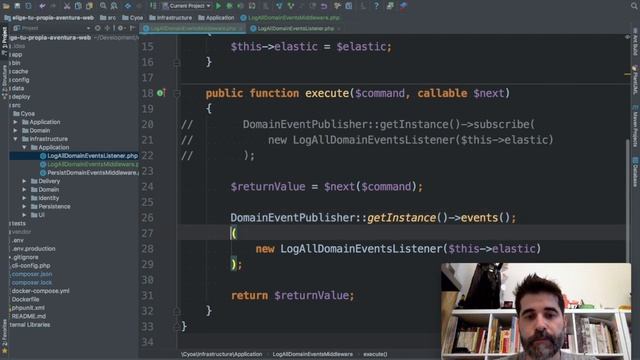Expand the UI folder
Screen dimensions: 640x360
pos(24,215)
